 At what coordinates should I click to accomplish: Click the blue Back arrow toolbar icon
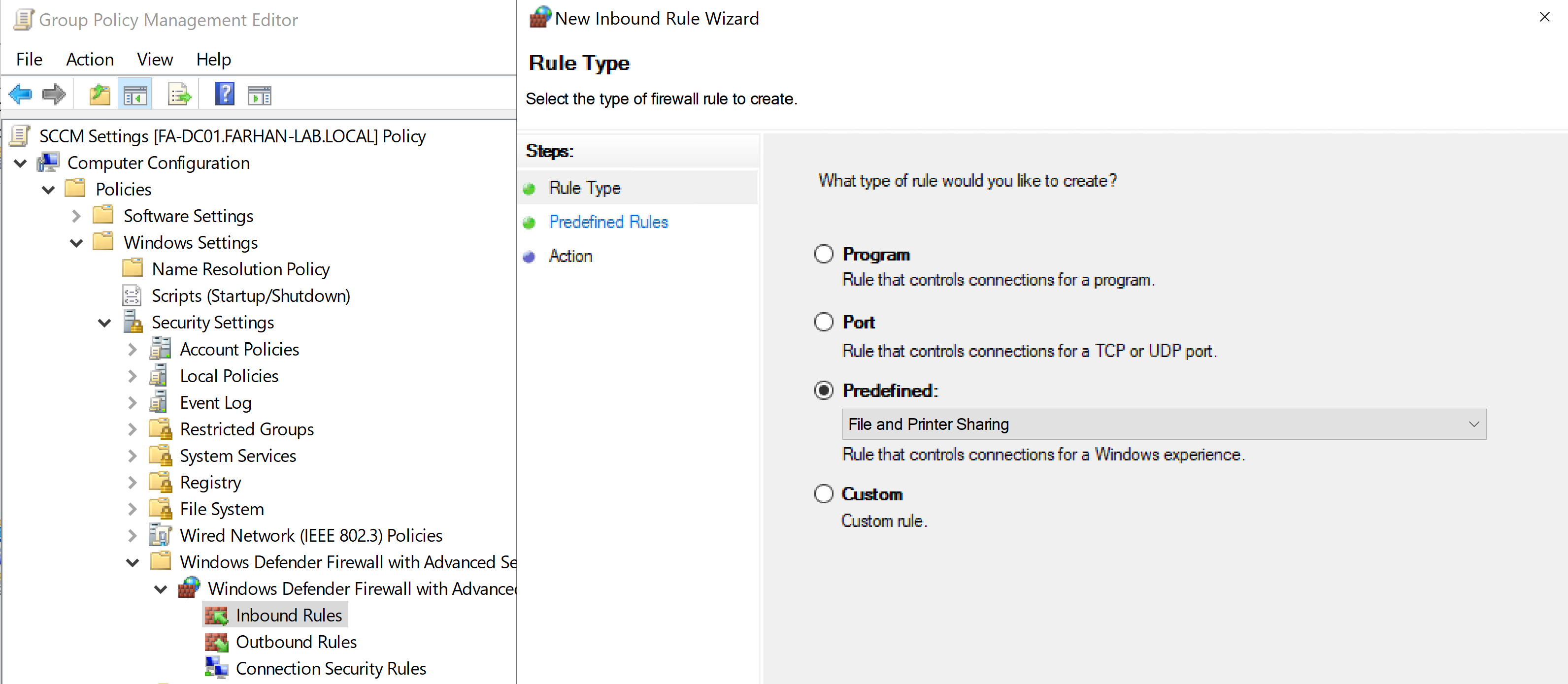coord(21,95)
